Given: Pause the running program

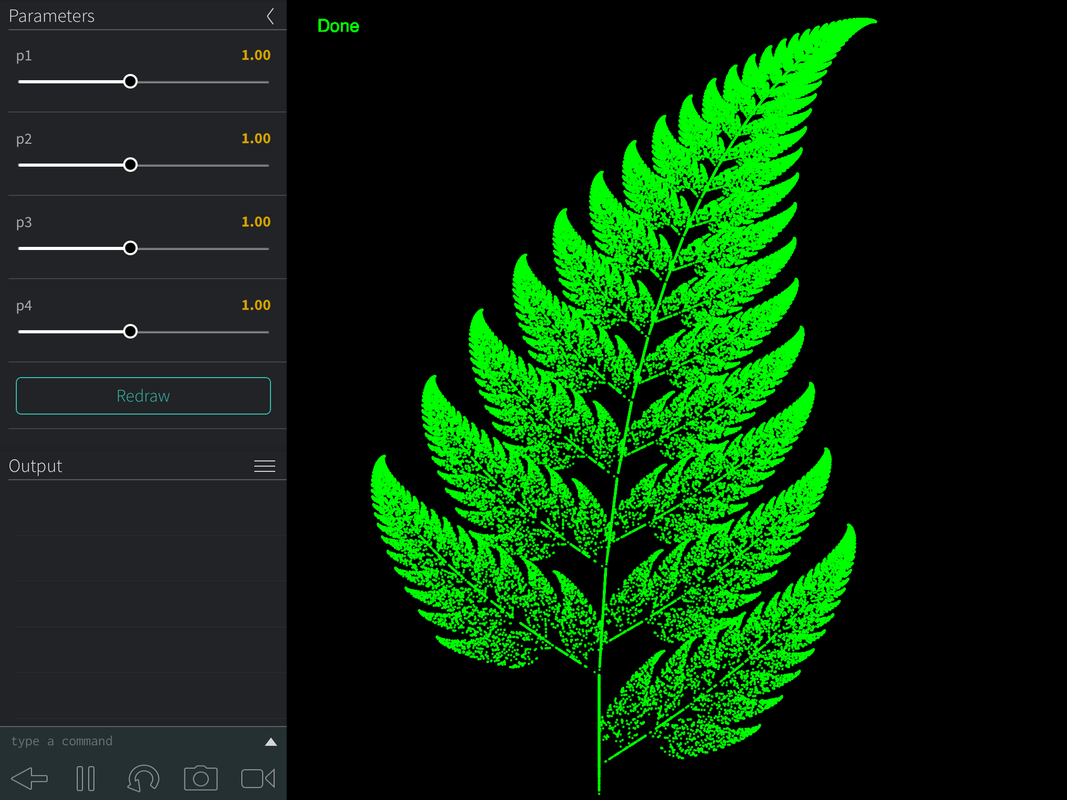Looking at the screenshot, I should pyautogui.click(x=86, y=778).
